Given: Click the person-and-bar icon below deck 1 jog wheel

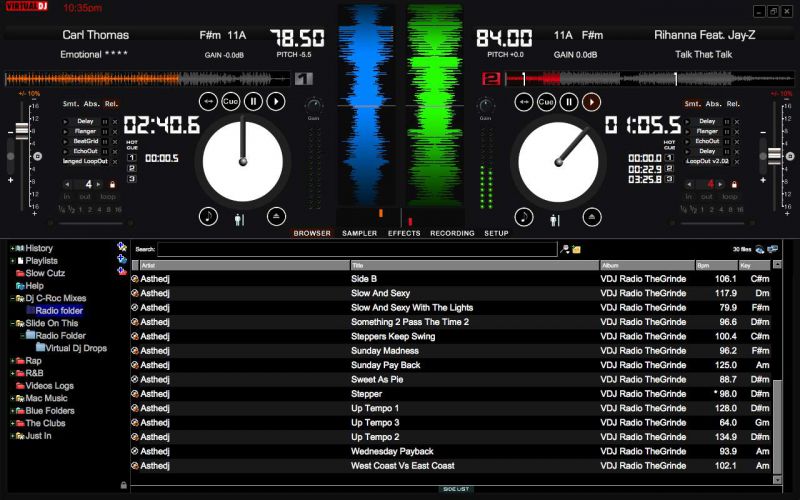Looking at the screenshot, I should (239, 220).
